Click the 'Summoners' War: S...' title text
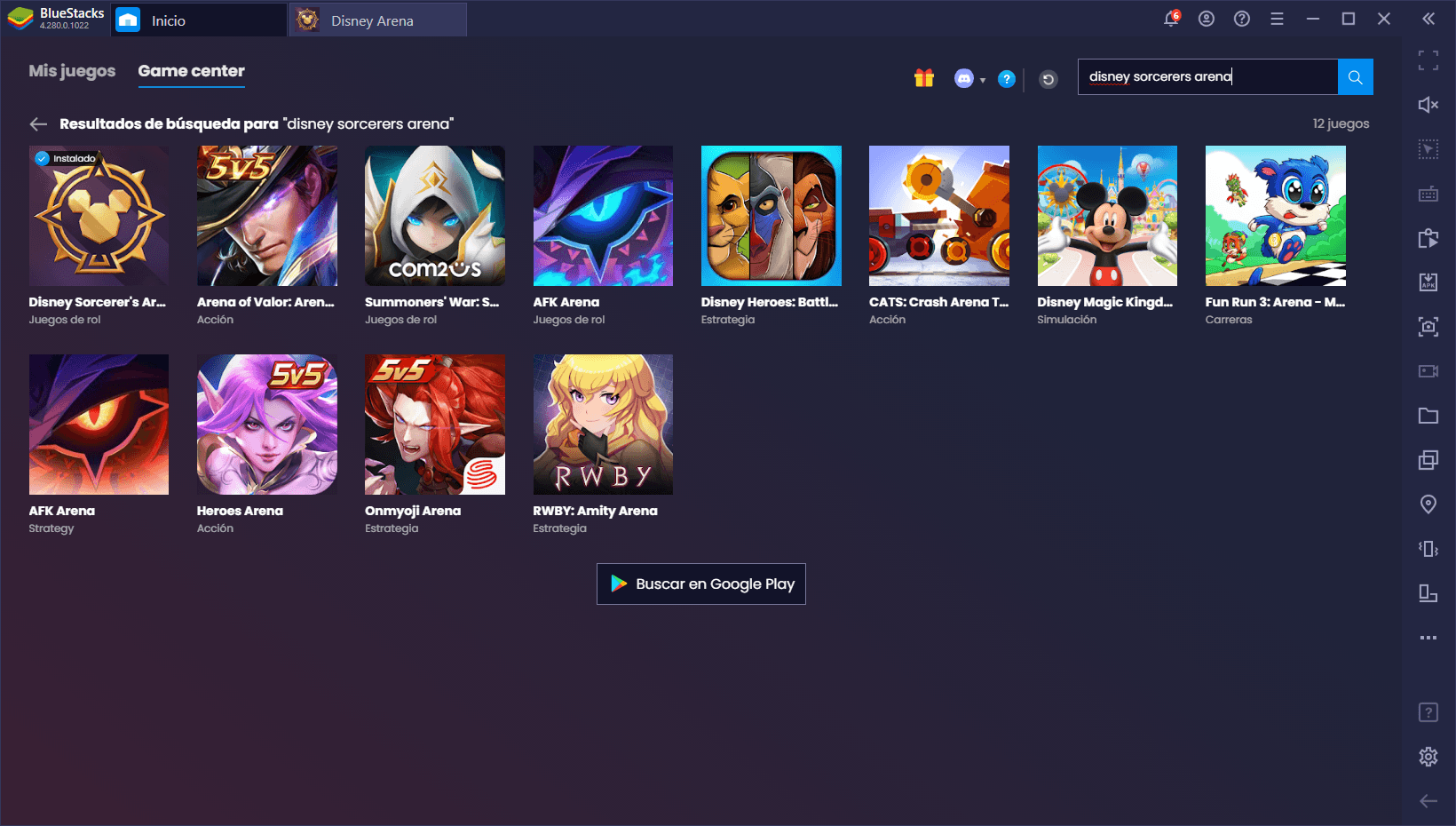 (x=431, y=302)
